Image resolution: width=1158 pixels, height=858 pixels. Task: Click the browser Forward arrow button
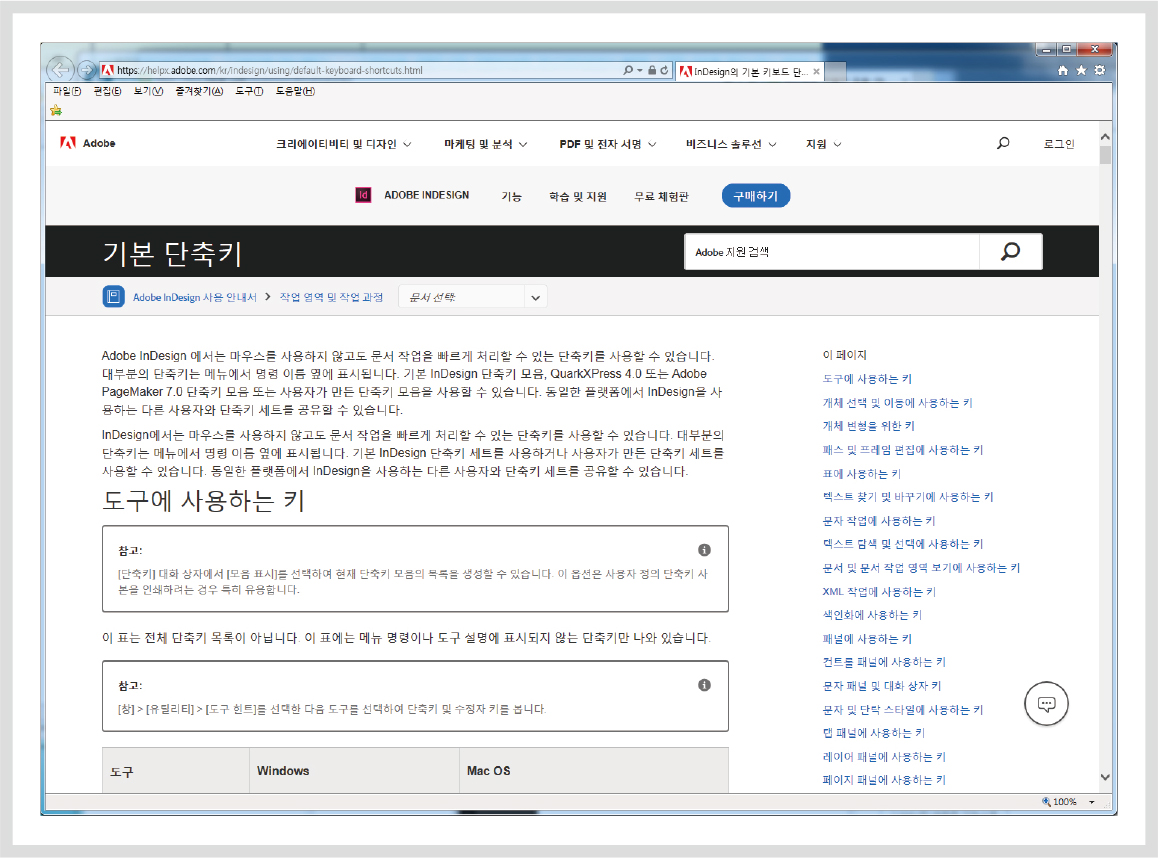click(86, 70)
